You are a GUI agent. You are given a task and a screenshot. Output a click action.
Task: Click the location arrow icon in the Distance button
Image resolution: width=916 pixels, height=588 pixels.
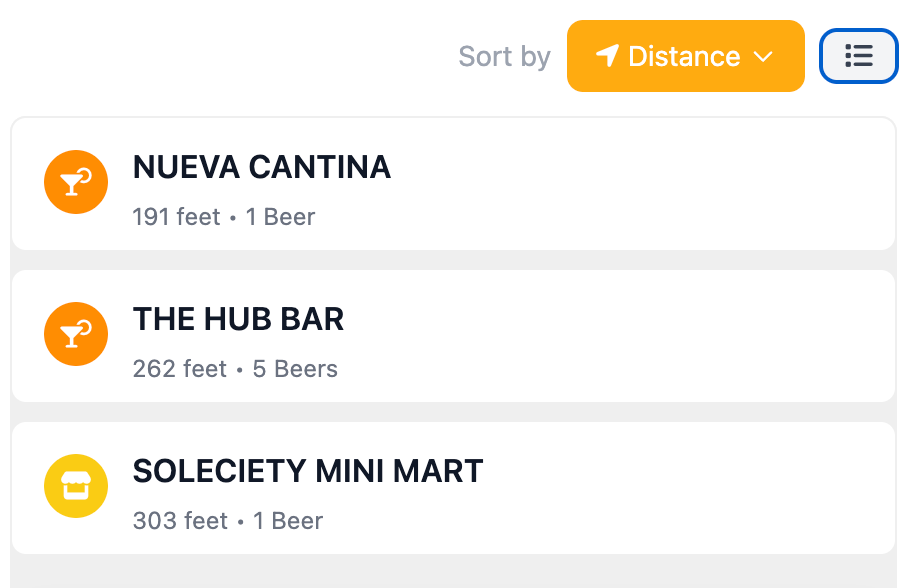607,56
